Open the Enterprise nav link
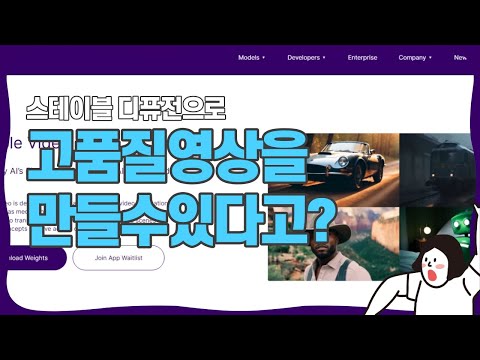 click(x=362, y=57)
